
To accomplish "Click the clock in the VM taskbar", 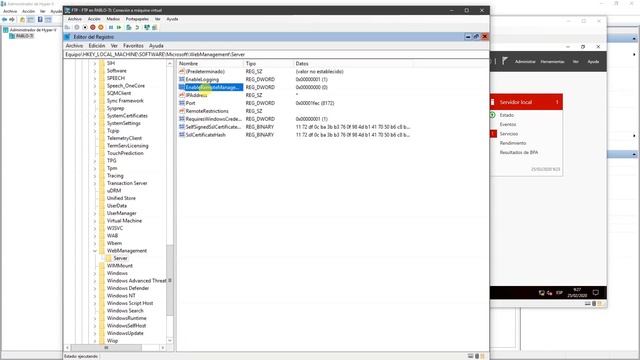I will click(577, 293).
